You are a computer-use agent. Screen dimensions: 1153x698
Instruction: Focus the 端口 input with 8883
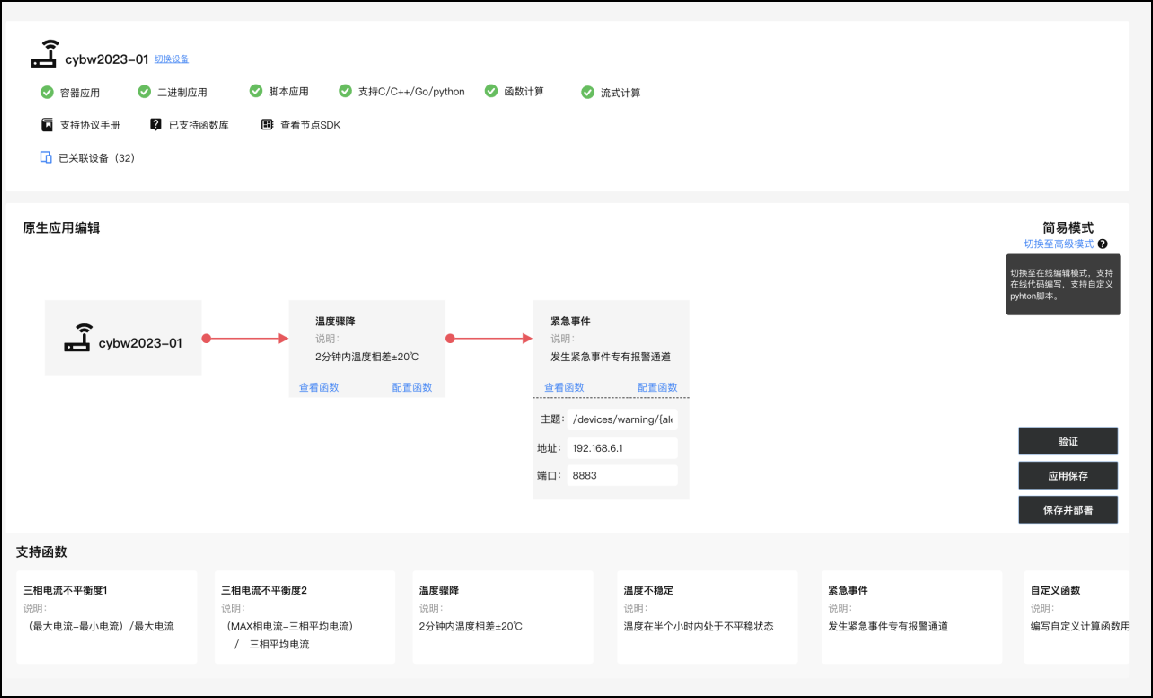point(622,475)
